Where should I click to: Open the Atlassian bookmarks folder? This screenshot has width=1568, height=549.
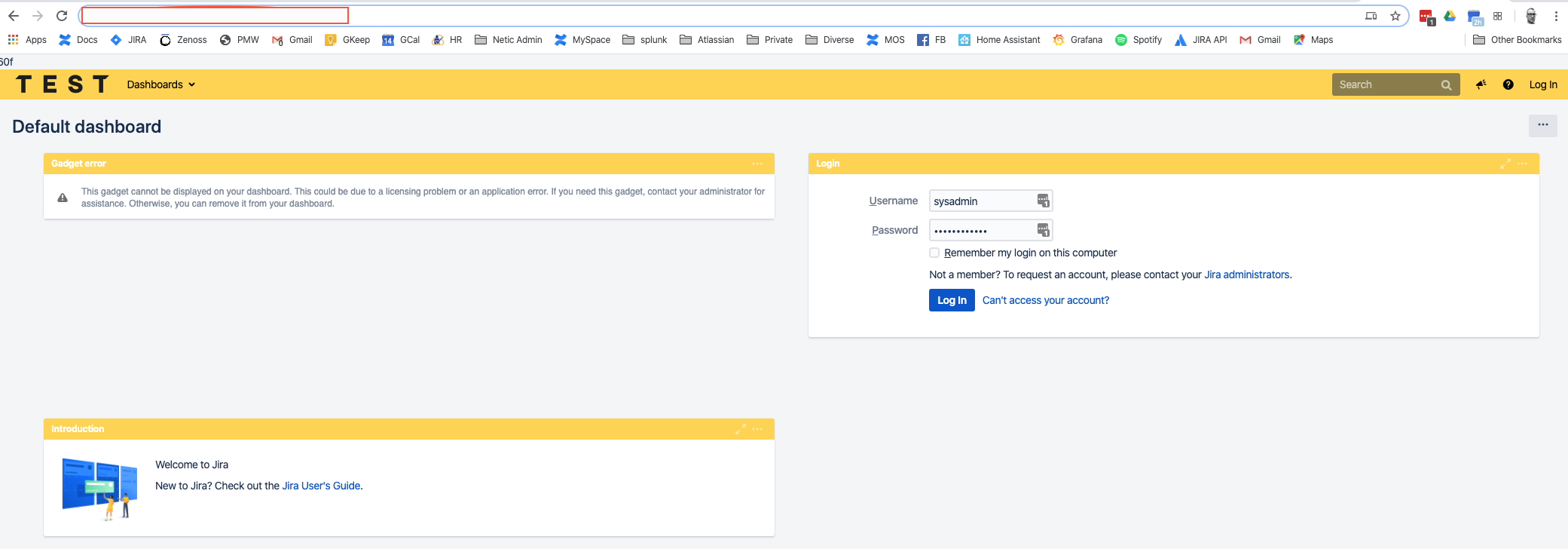tap(707, 40)
